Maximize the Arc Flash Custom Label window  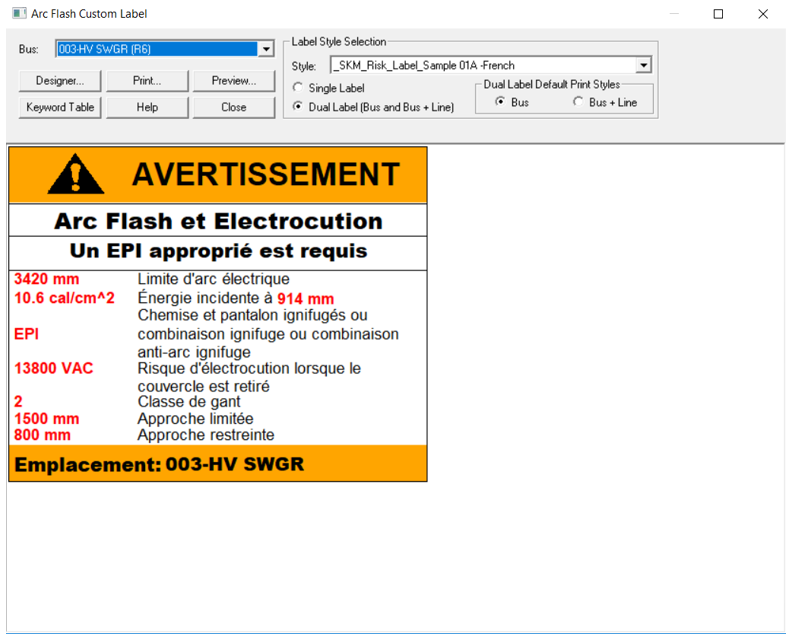(x=718, y=14)
